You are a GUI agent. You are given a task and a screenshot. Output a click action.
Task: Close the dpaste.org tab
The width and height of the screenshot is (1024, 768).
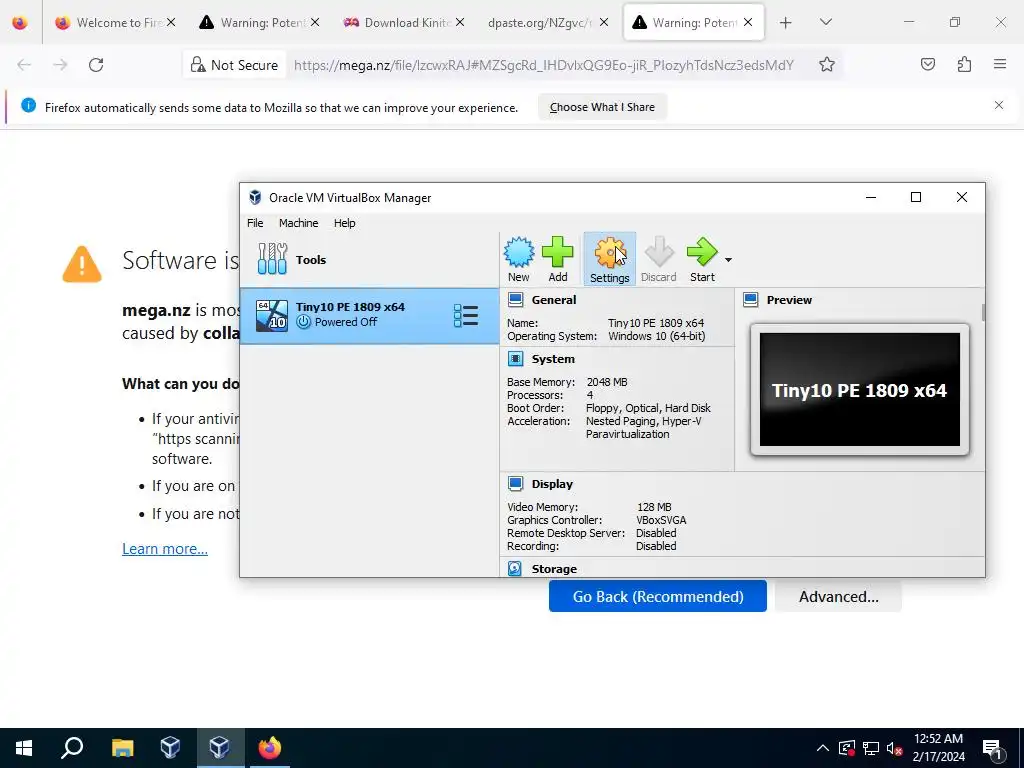(x=604, y=22)
